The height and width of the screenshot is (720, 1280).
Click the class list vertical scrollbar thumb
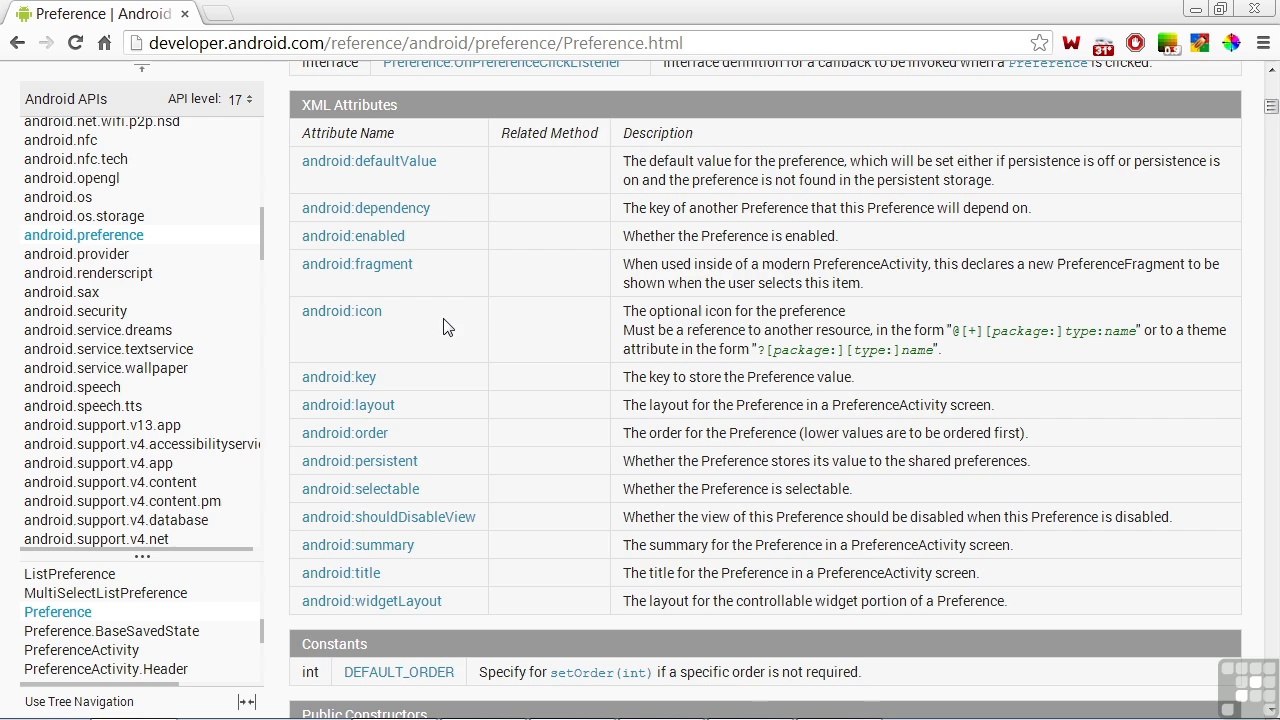tap(262, 631)
